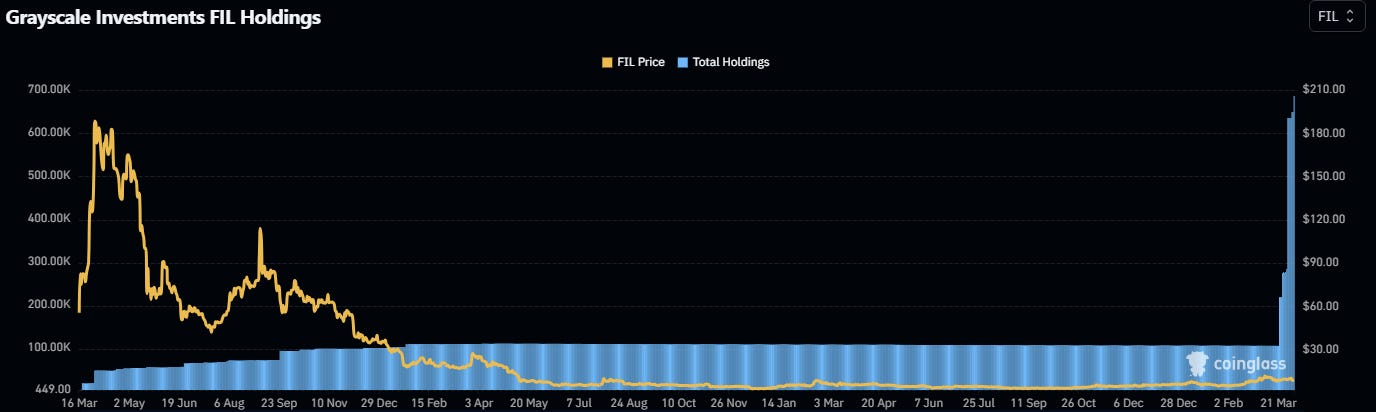Click the '14 Jan' date label
Screen dimensions: 1376x412
click(779, 403)
